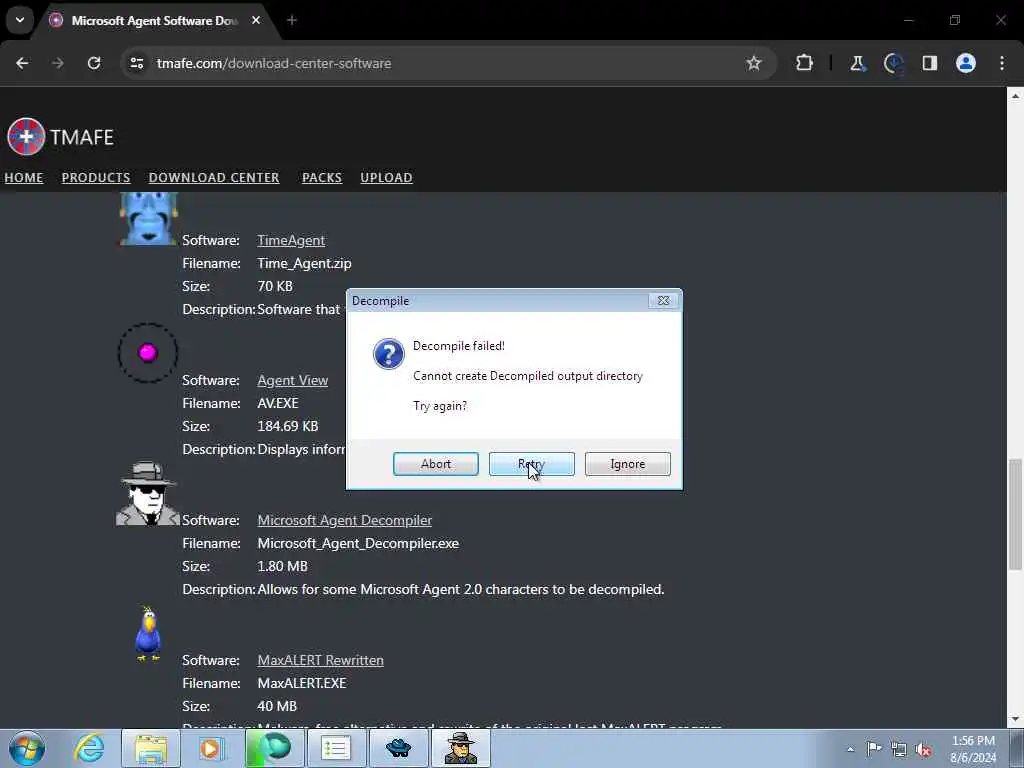
Task: Open the Chrome profile avatar
Action: [966, 63]
